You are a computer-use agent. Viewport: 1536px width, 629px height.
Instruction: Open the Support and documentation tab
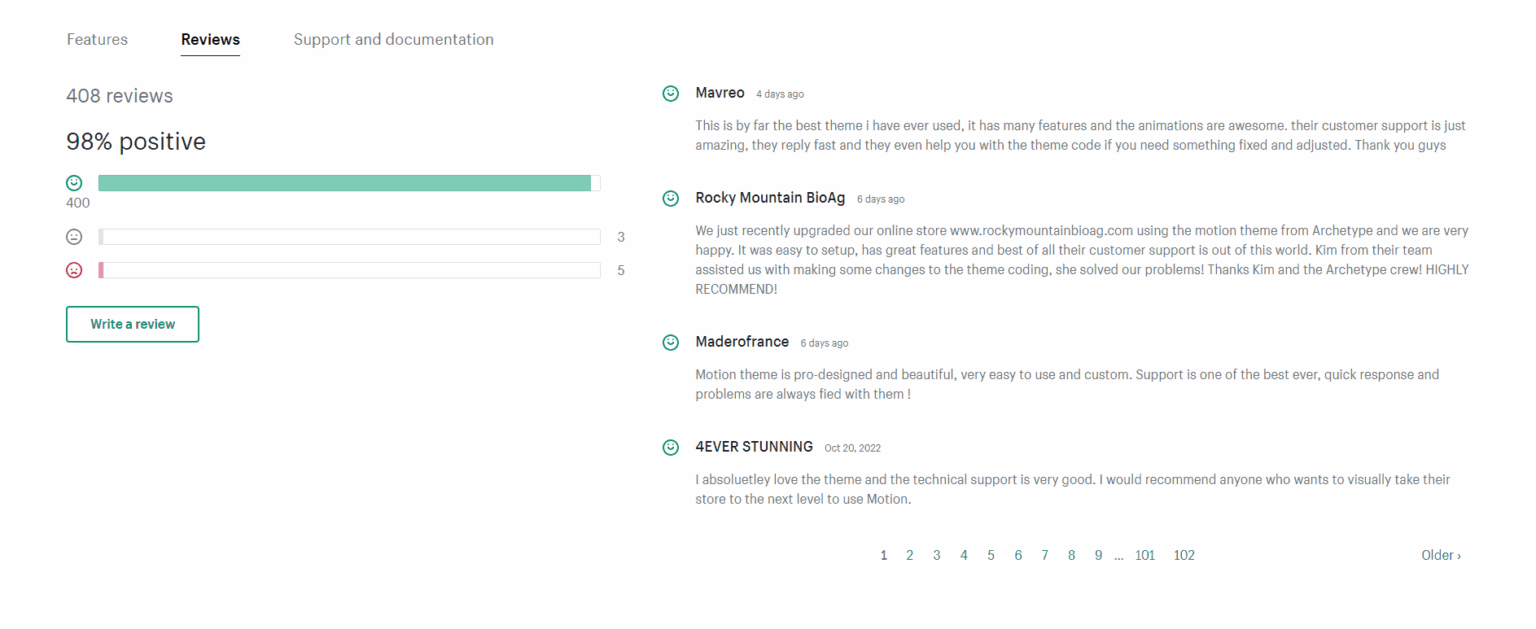click(x=393, y=39)
